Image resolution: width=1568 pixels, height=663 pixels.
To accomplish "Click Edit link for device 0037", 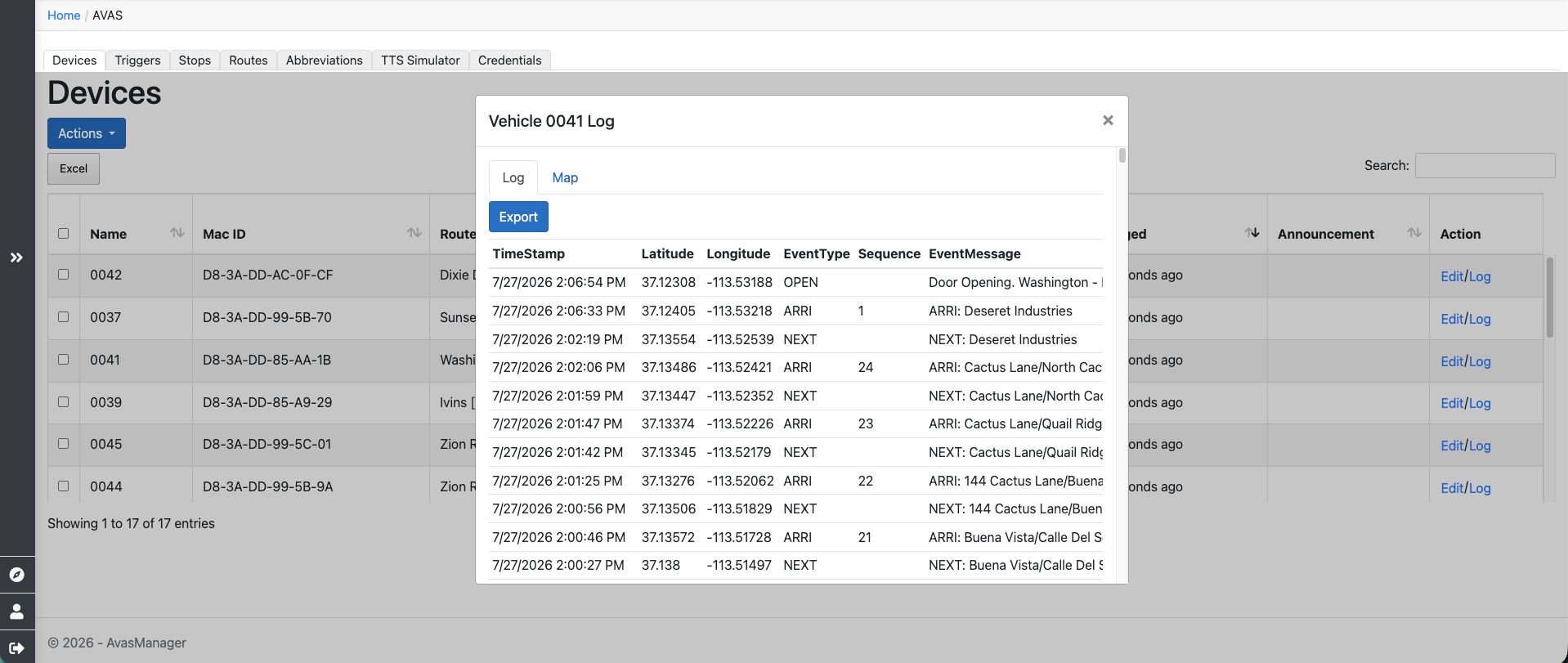I will 1452,319.
